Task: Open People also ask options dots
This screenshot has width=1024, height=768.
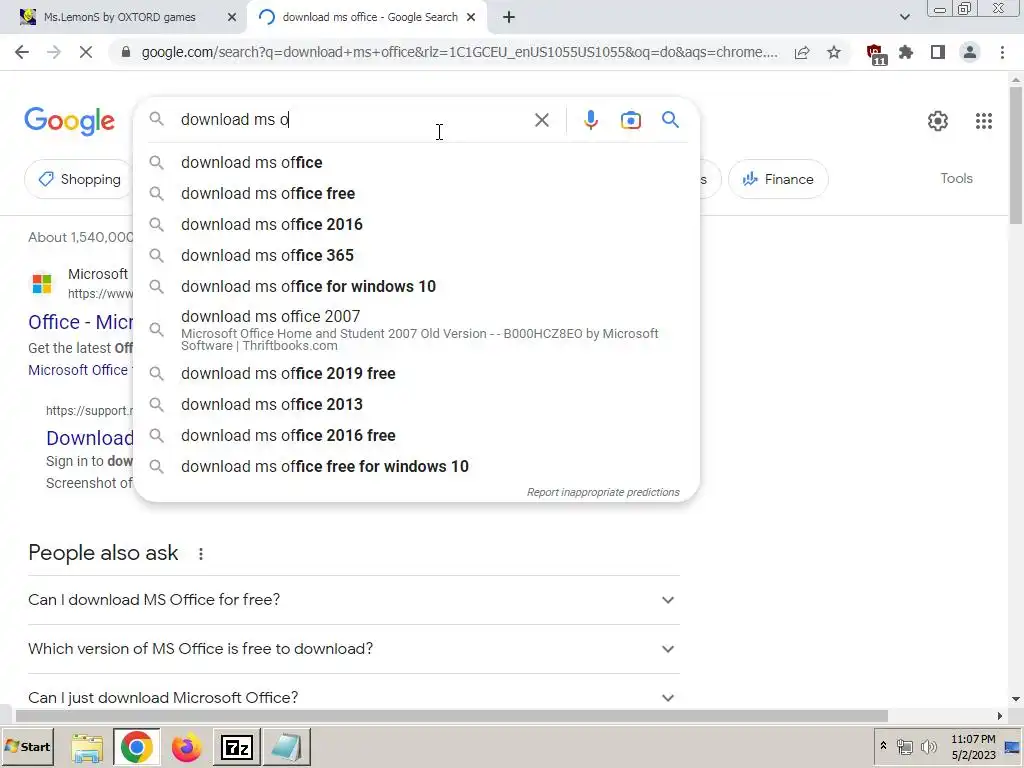Action: [x=200, y=554]
